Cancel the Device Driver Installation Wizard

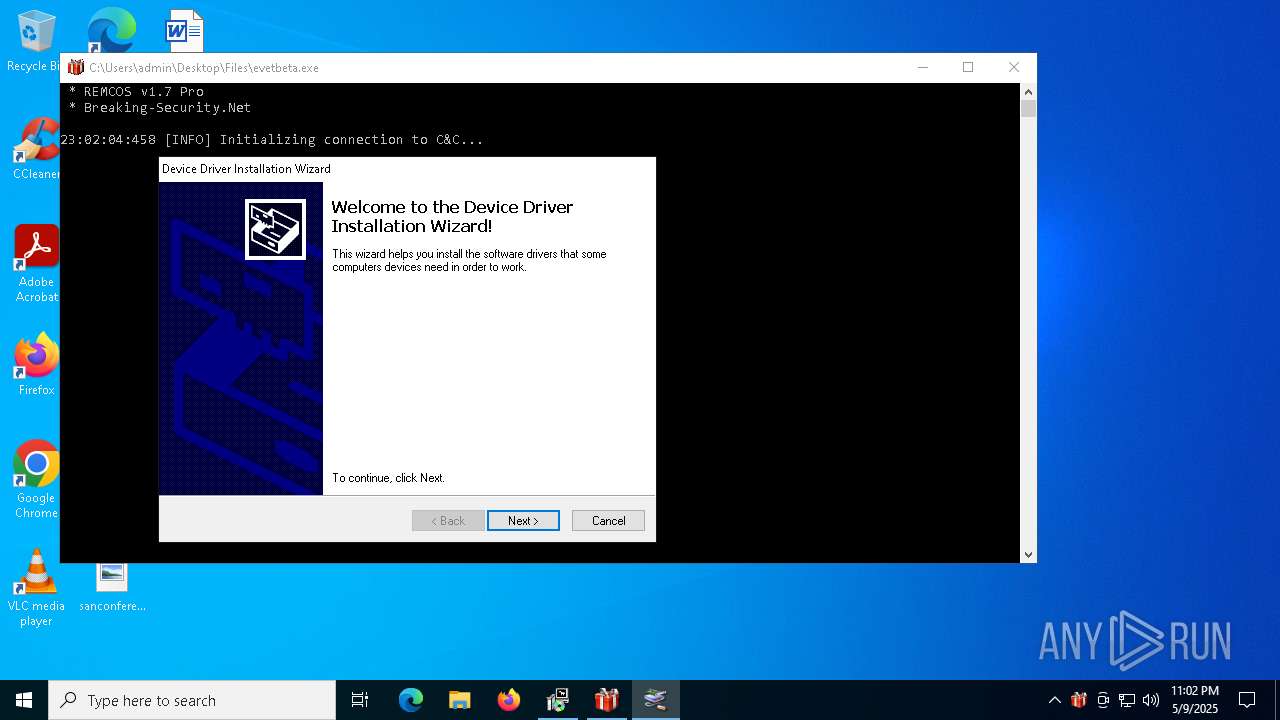(608, 521)
